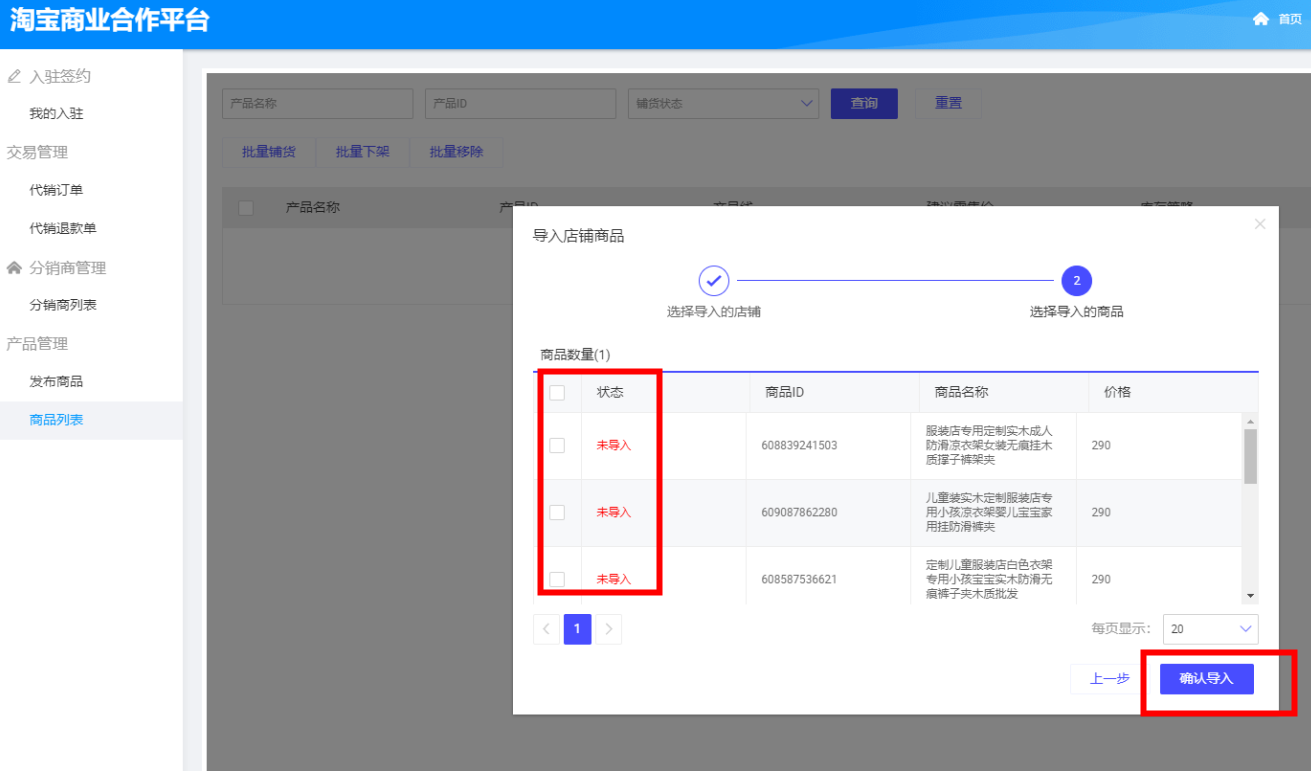Open 代销退款单 in the sidebar
Image resolution: width=1311 pixels, height=771 pixels.
click(x=63, y=228)
